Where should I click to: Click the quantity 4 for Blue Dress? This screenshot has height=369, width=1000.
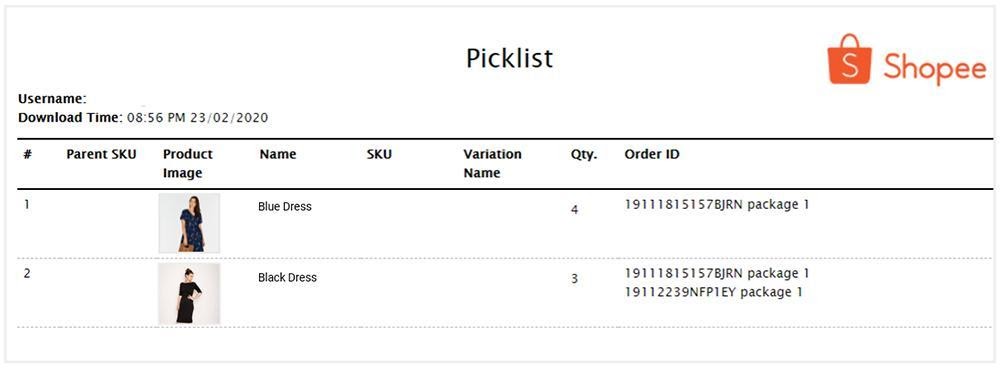coord(575,209)
